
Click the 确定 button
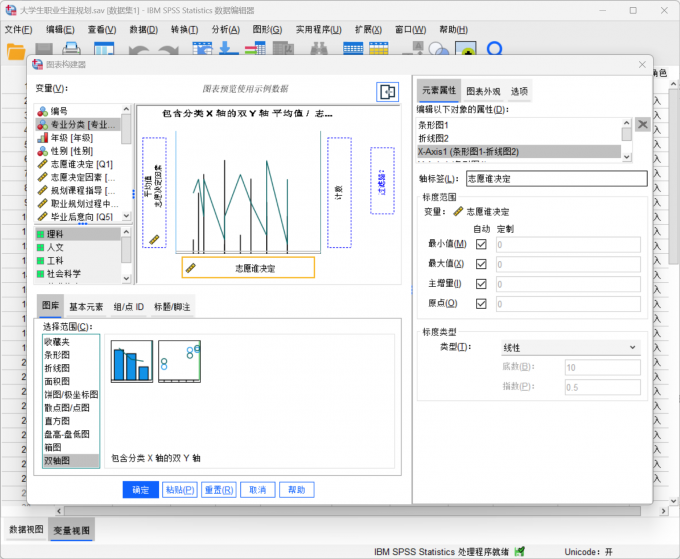(140, 490)
